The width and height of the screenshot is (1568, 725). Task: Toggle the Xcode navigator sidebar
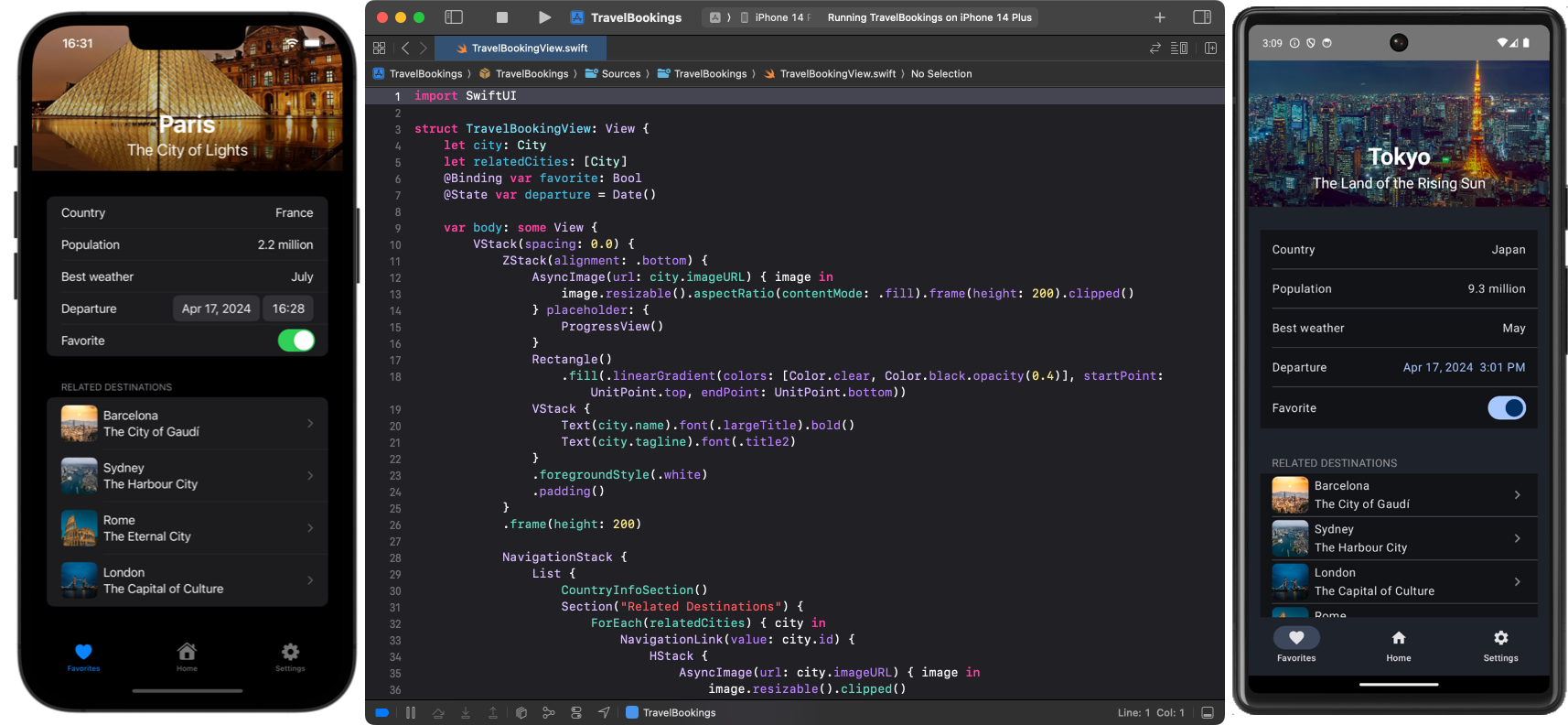point(454,17)
